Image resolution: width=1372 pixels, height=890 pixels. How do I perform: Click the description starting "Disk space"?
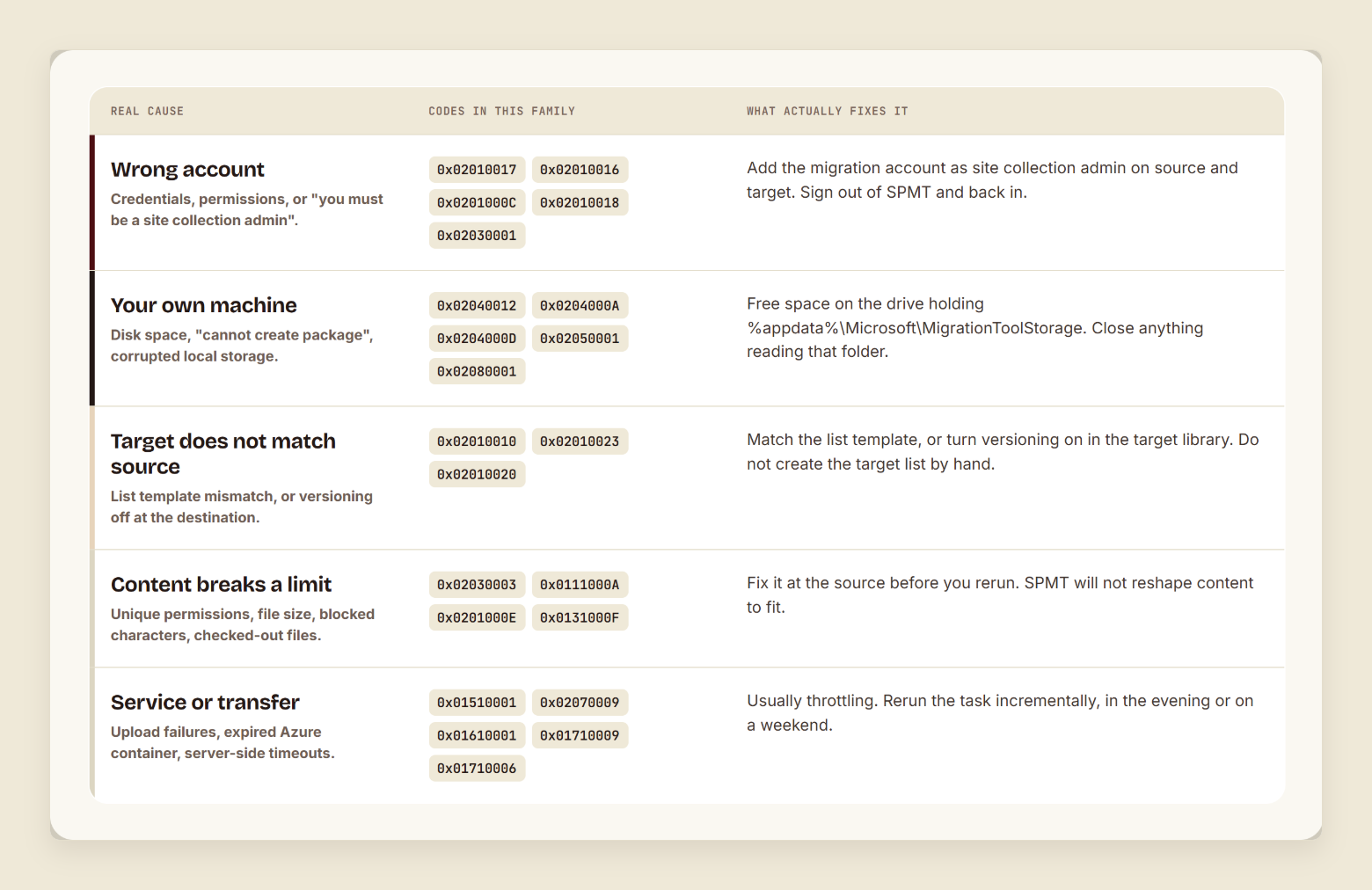(242, 346)
